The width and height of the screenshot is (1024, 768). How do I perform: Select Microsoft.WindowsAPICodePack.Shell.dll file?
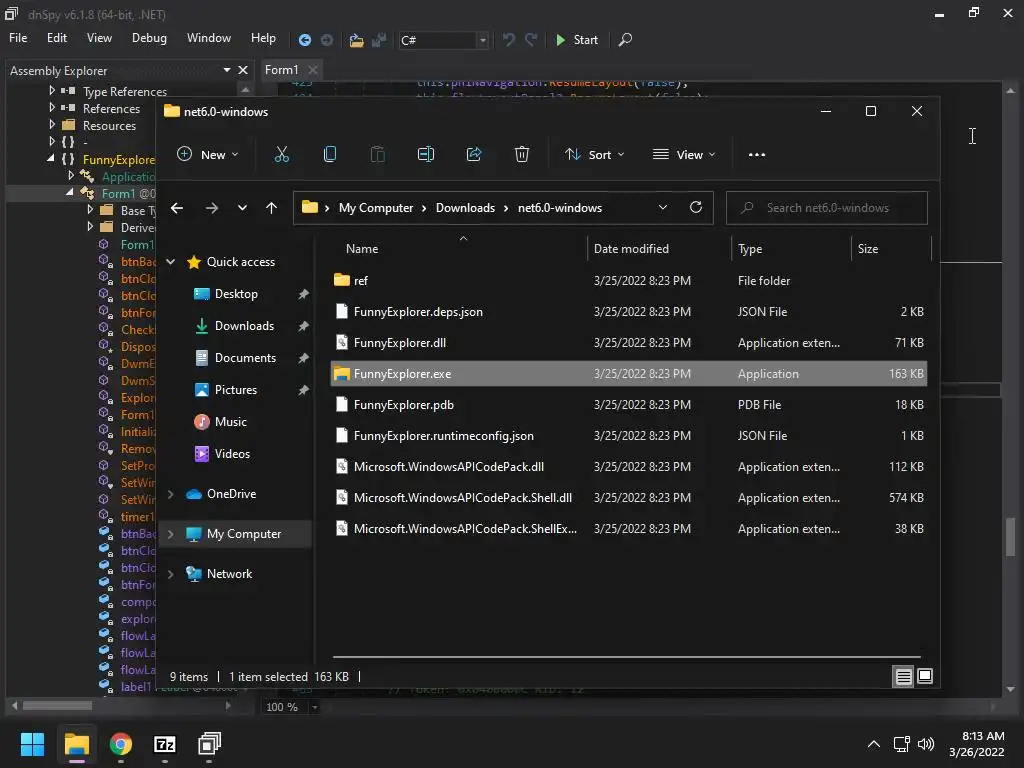click(628, 498)
